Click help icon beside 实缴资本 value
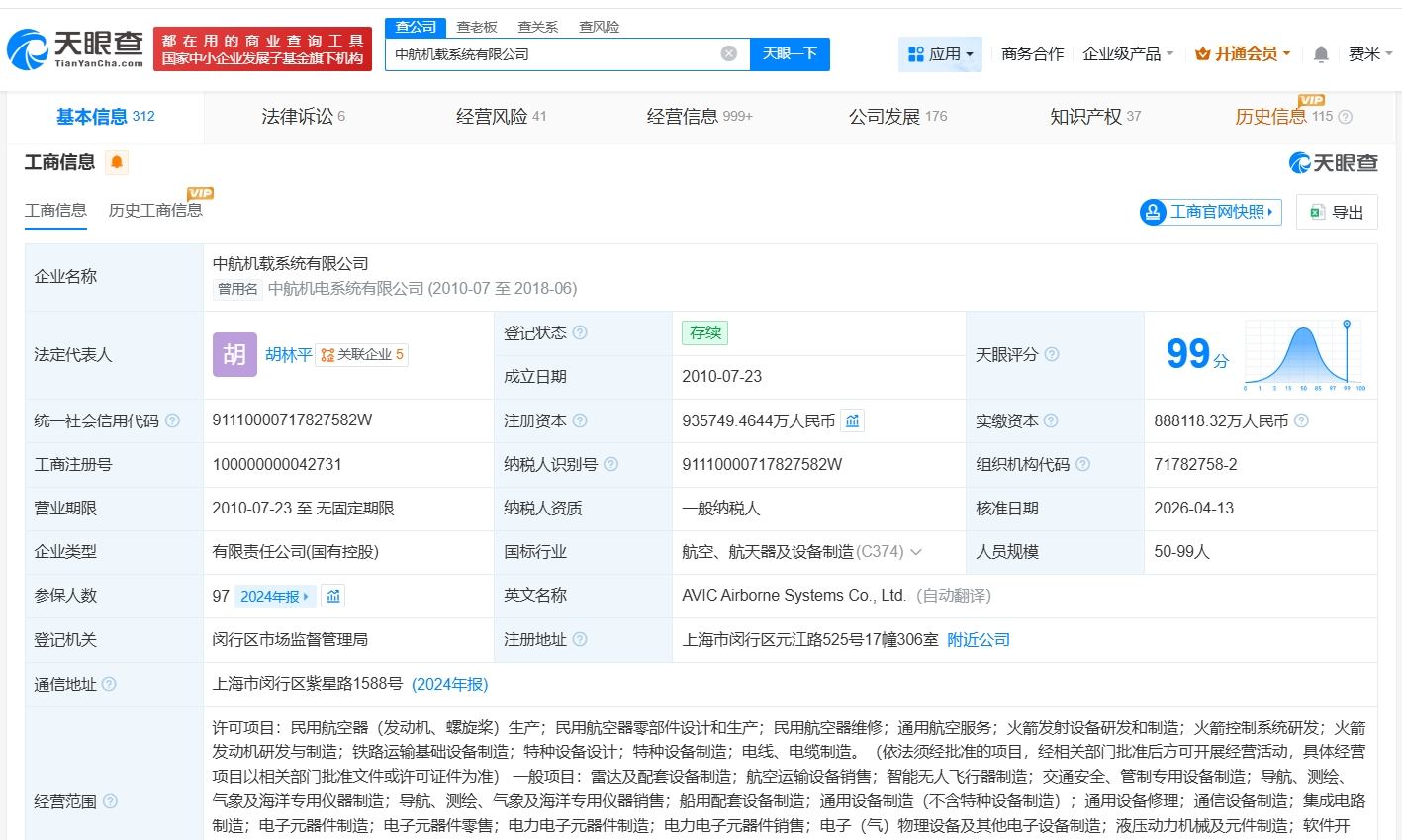 tap(1301, 420)
